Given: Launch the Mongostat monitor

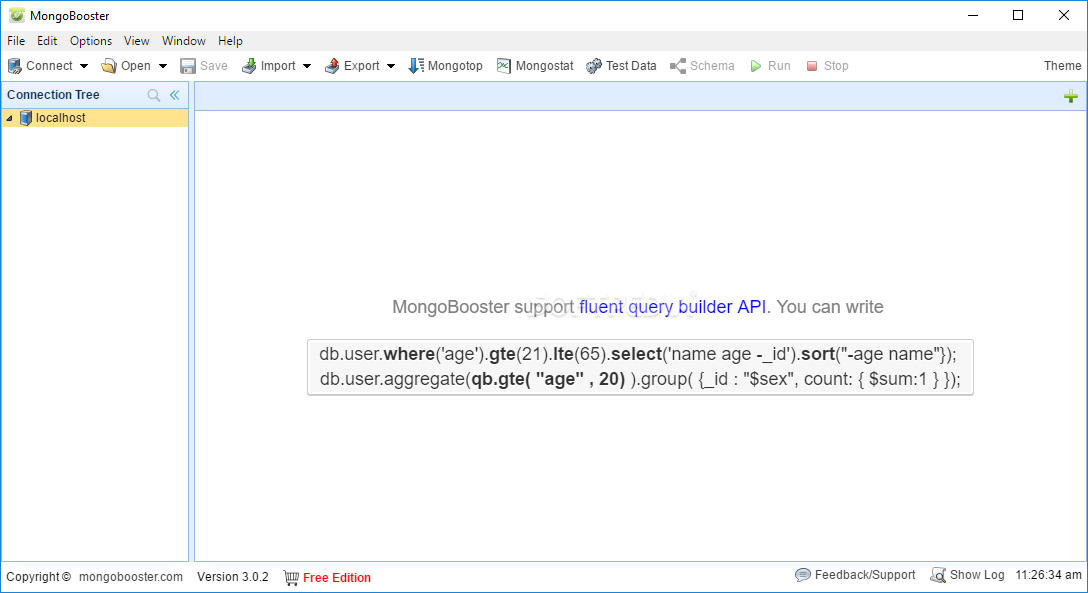Looking at the screenshot, I should 535,66.
